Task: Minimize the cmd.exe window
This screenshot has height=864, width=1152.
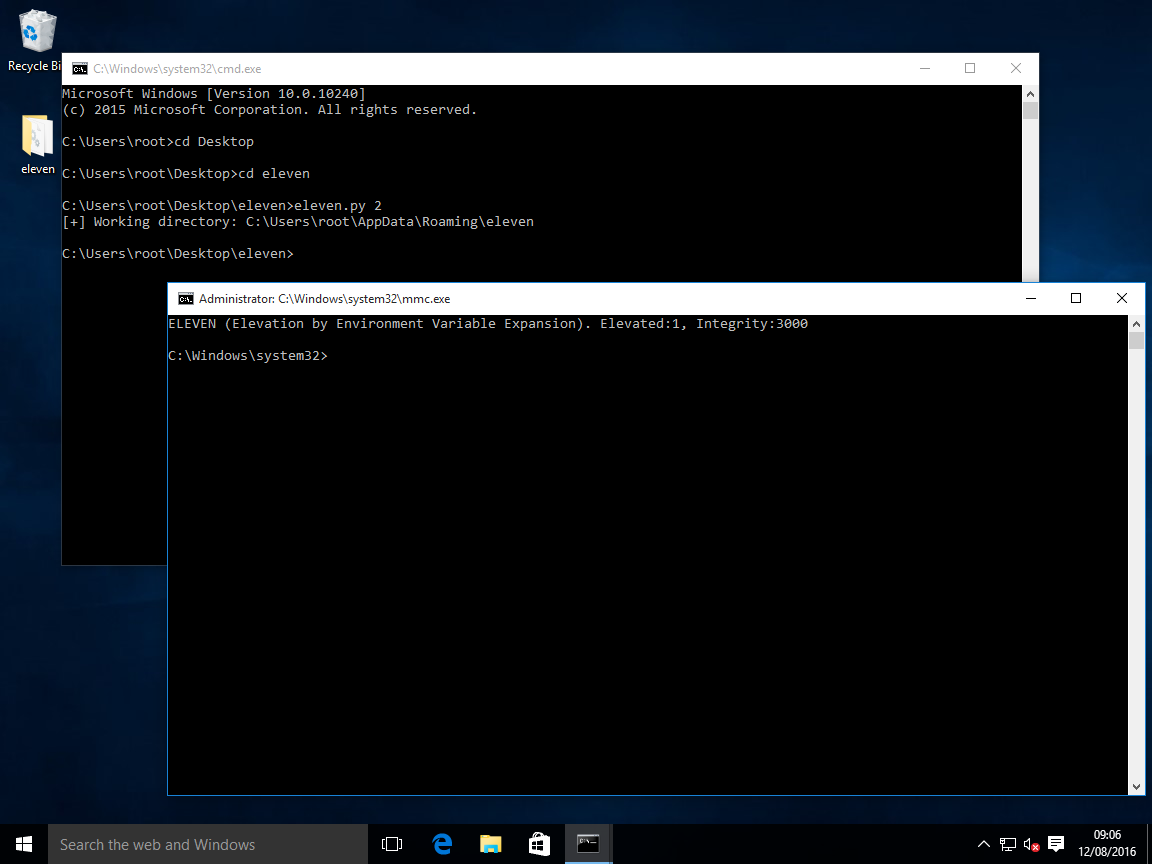Action: coord(925,68)
